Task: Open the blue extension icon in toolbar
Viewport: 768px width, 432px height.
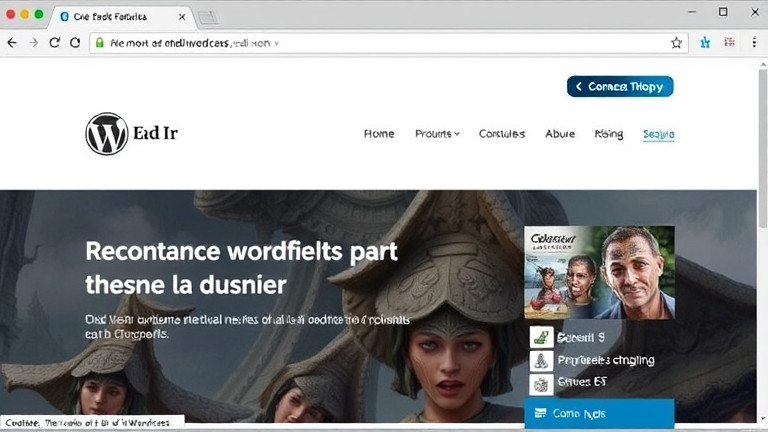Action: (x=705, y=43)
